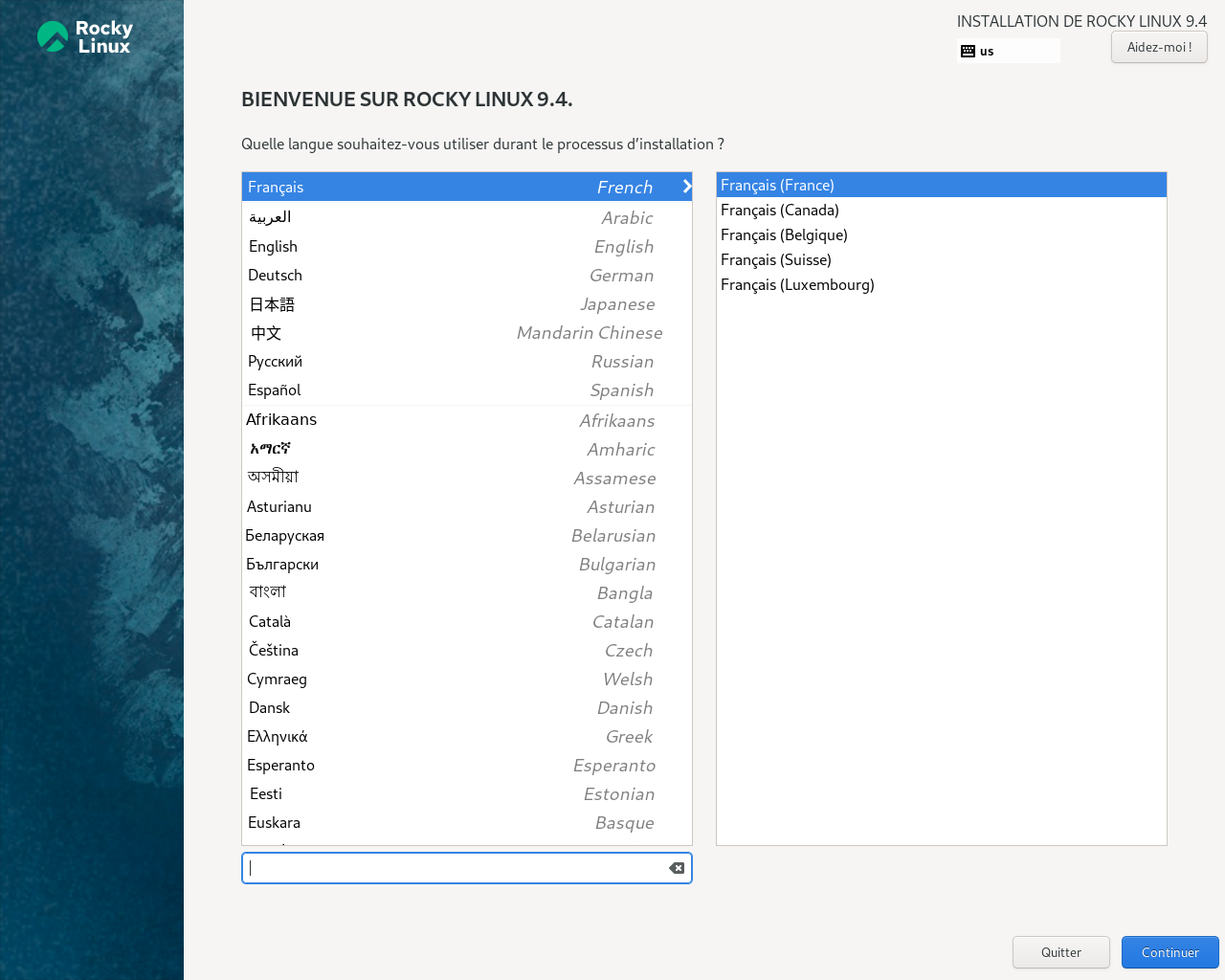Select Français (Suisse) locale
Viewport: 1225px width, 980px height.
[776, 260]
